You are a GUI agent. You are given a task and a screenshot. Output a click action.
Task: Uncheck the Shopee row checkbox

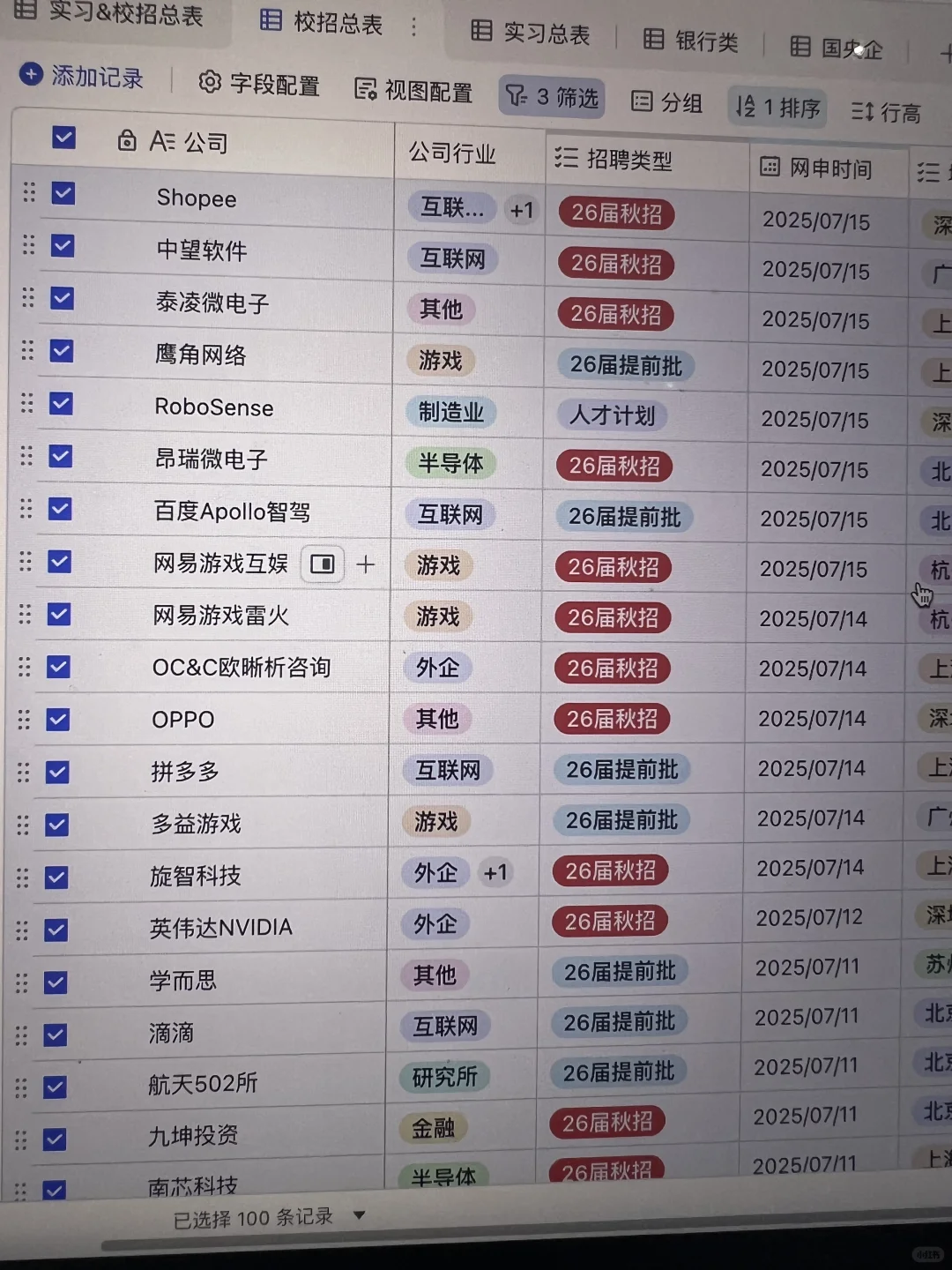click(x=63, y=192)
